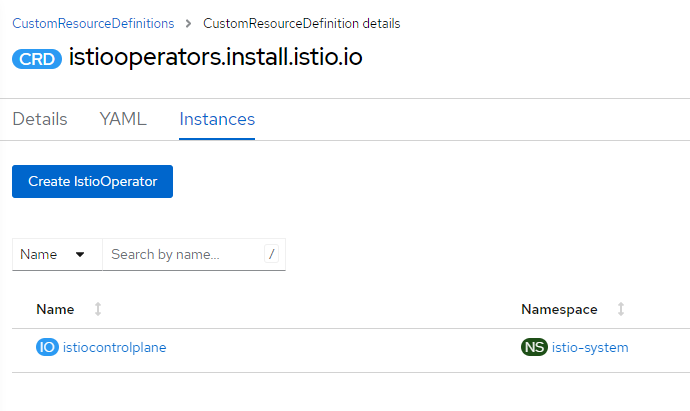Image resolution: width=690 pixels, height=411 pixels.
Task: Click the breadcrumb separator chevron
Action: (x=188, y=23)
